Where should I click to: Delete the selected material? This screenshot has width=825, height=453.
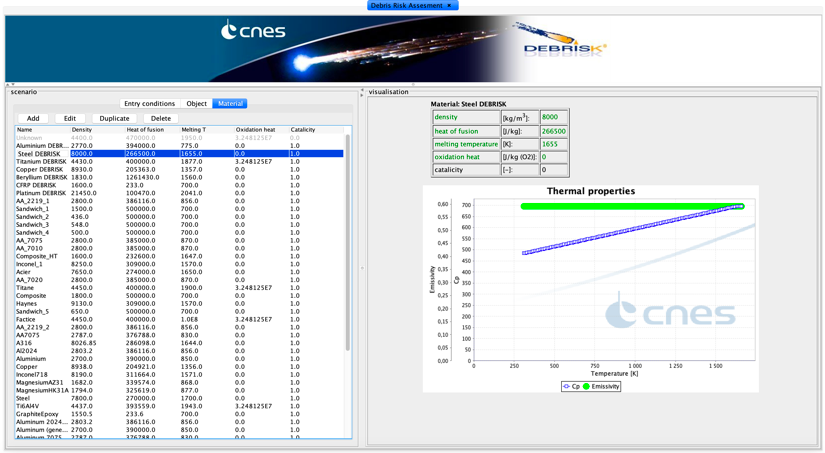[x=160, y=118]
